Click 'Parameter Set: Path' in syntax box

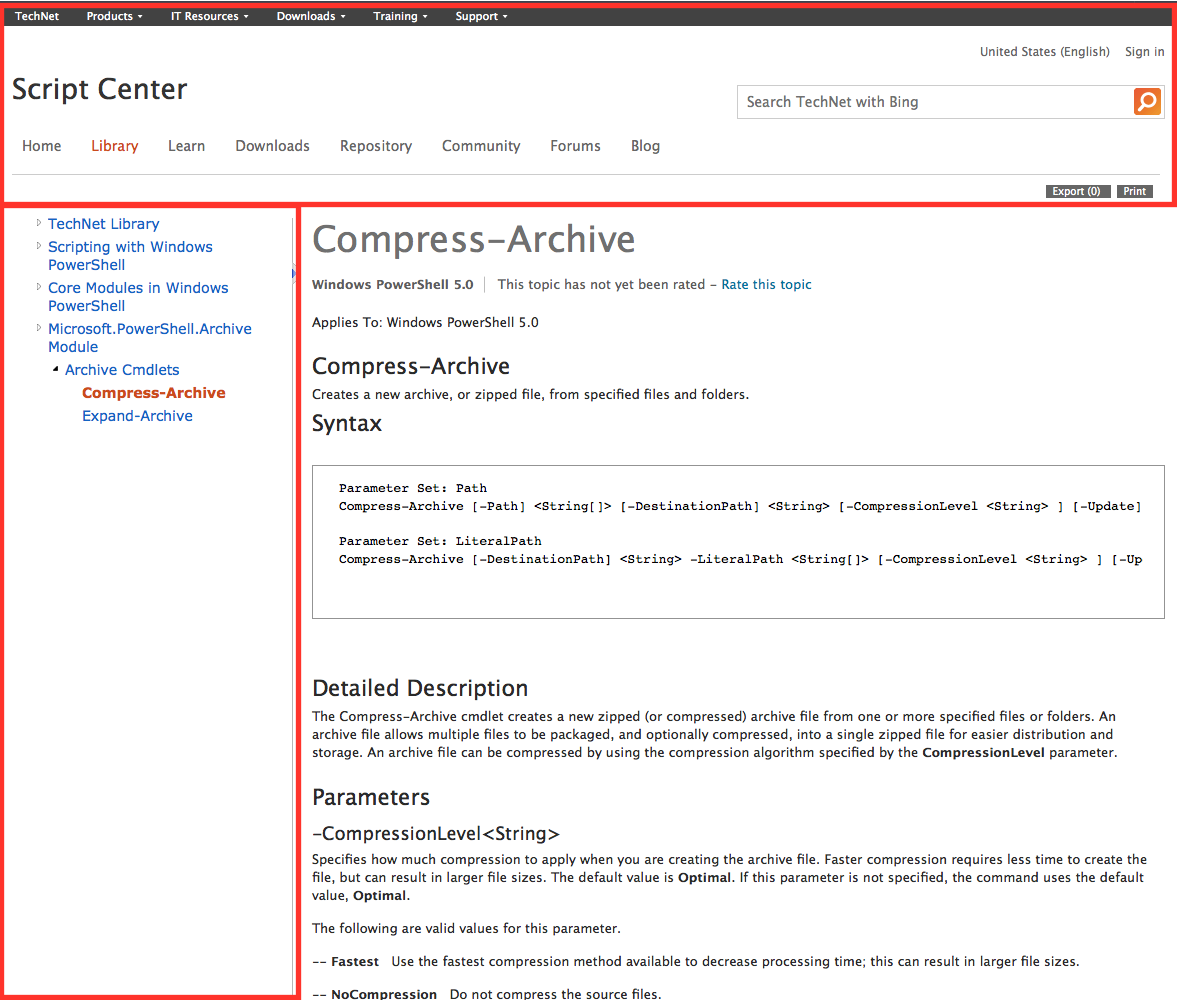coord(413,488)
